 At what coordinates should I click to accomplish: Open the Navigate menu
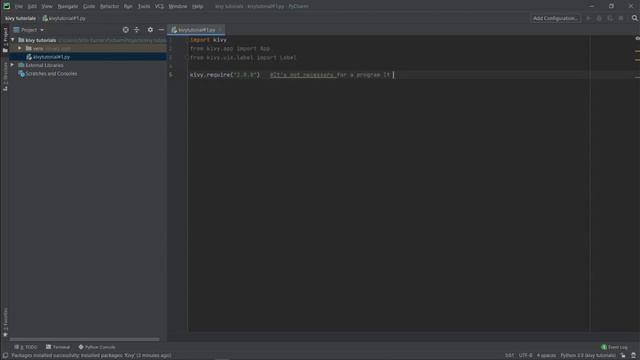click(x=68, y=6)
